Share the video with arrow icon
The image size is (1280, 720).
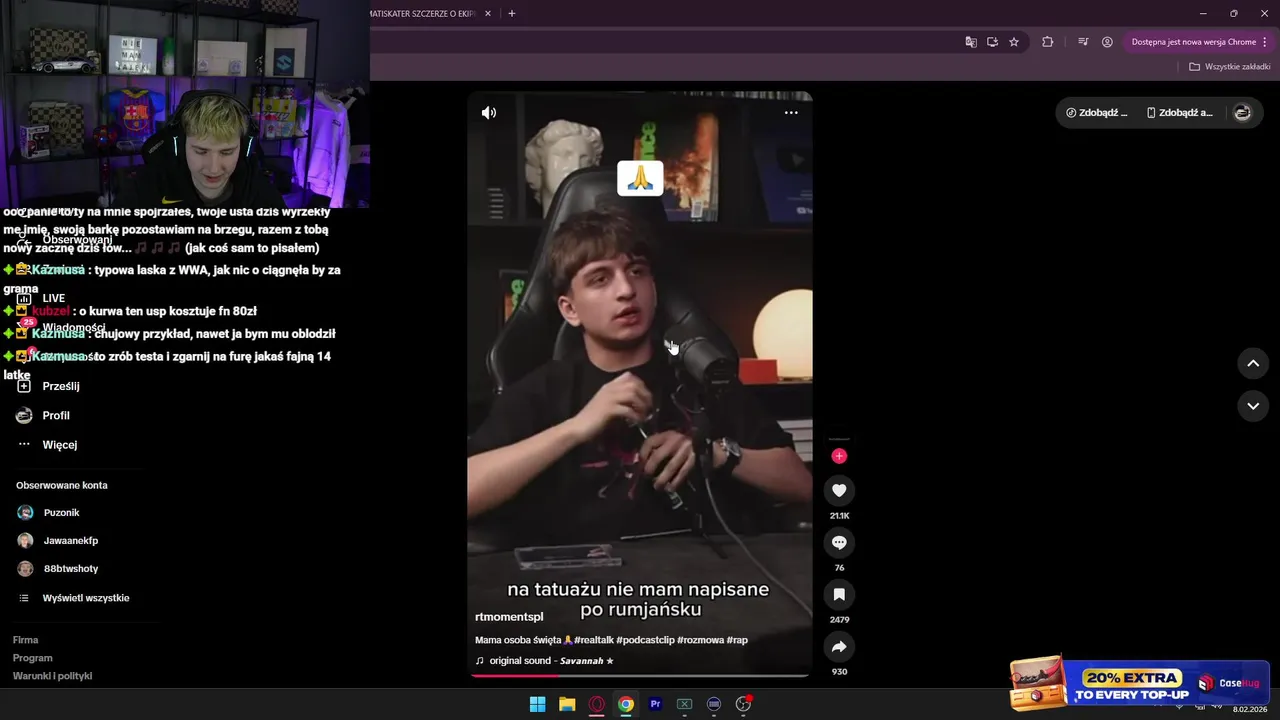(839, 646)
